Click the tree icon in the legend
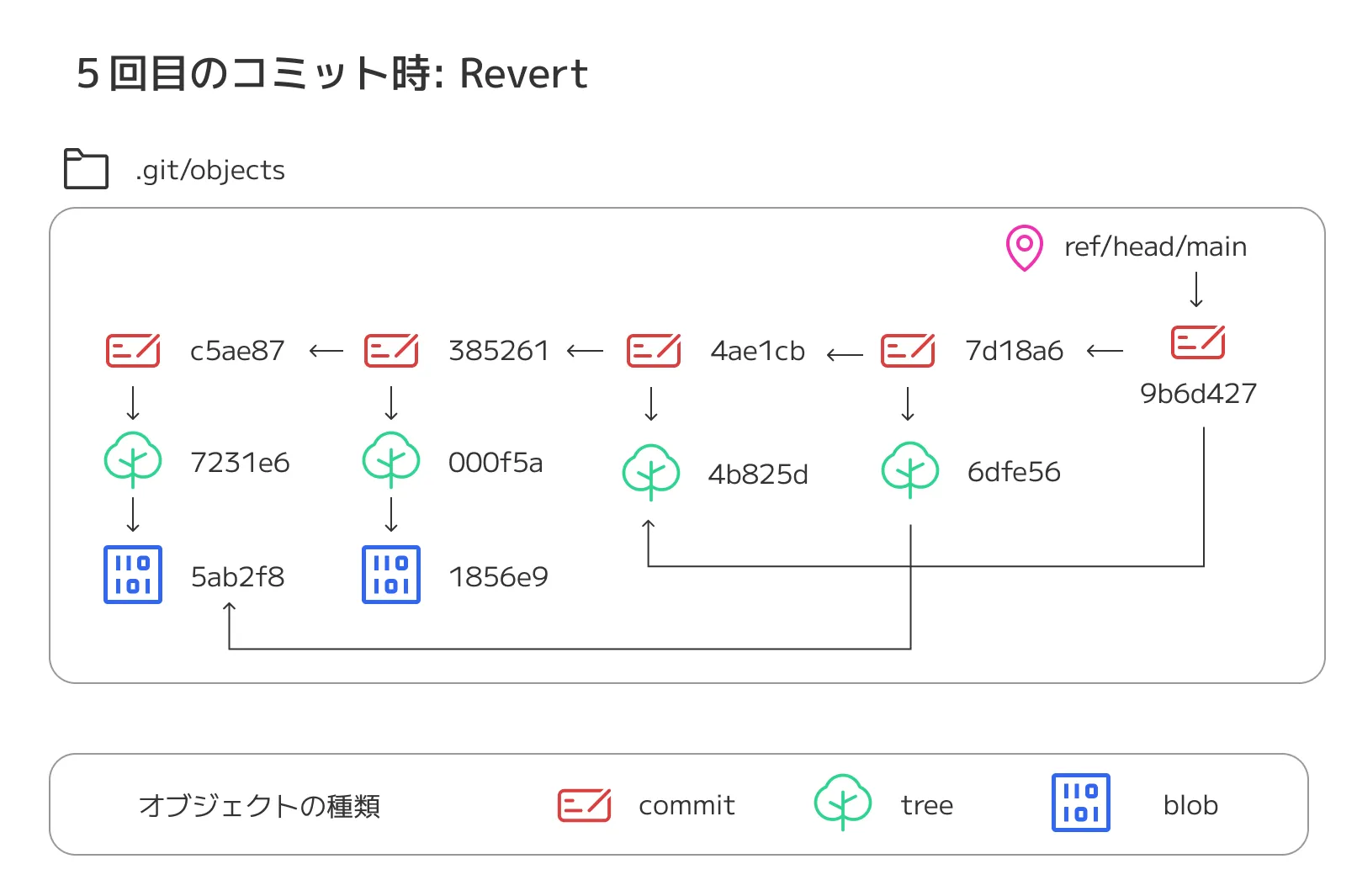The image size is (1357, 896). point(843,803)
